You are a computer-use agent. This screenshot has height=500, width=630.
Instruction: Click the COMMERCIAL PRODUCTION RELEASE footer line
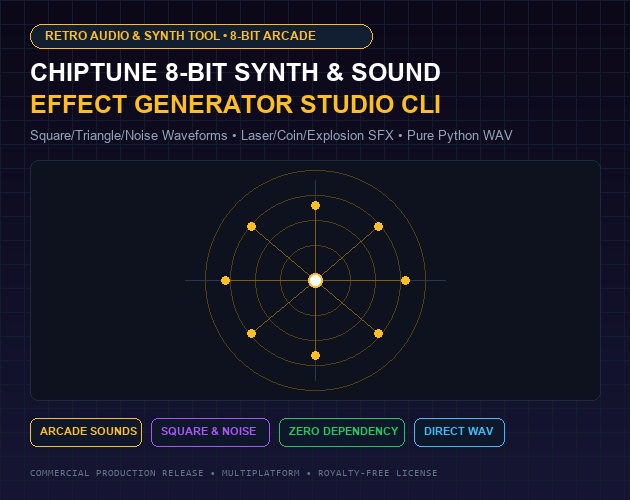point(233,473)
